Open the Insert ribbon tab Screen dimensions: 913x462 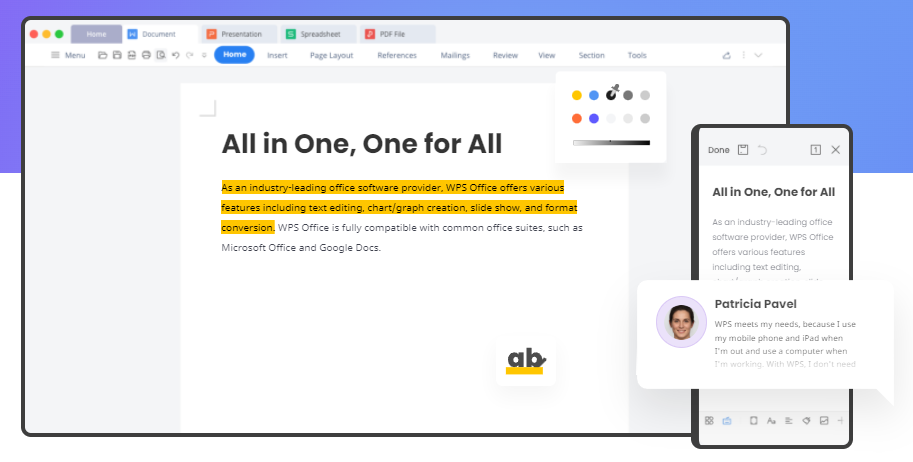[277, 55]
